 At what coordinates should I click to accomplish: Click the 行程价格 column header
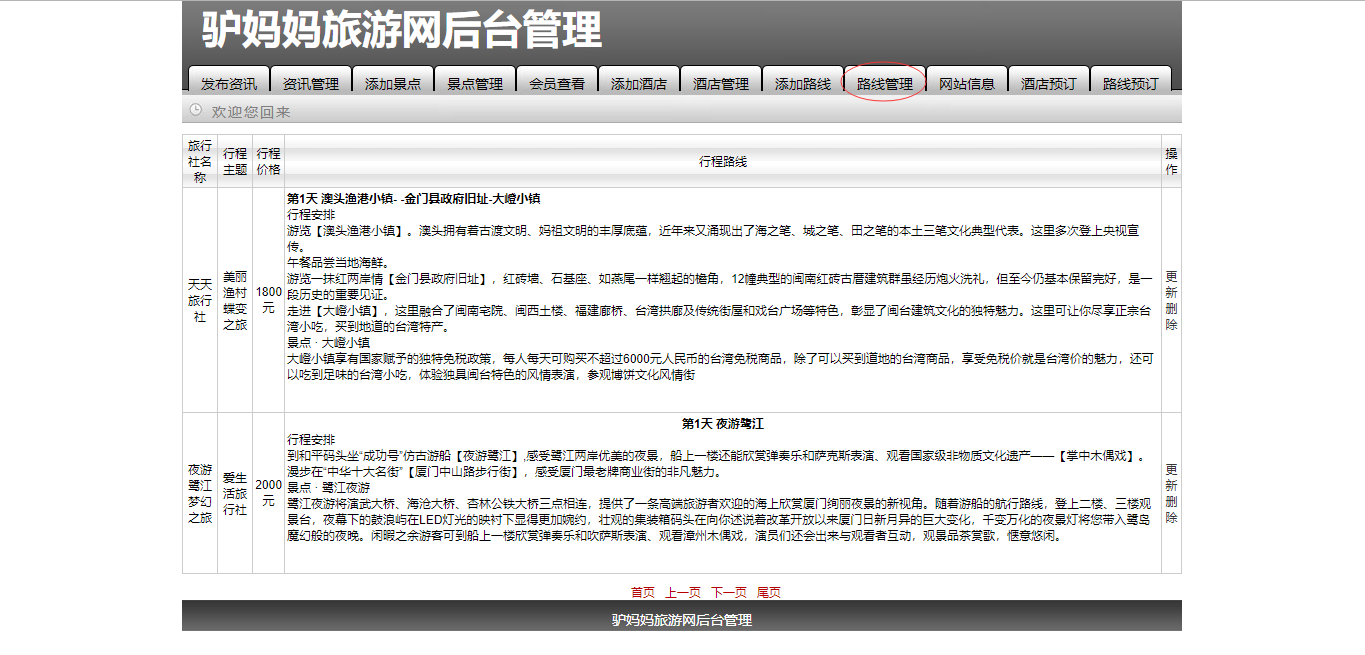[x=268, y=161]
